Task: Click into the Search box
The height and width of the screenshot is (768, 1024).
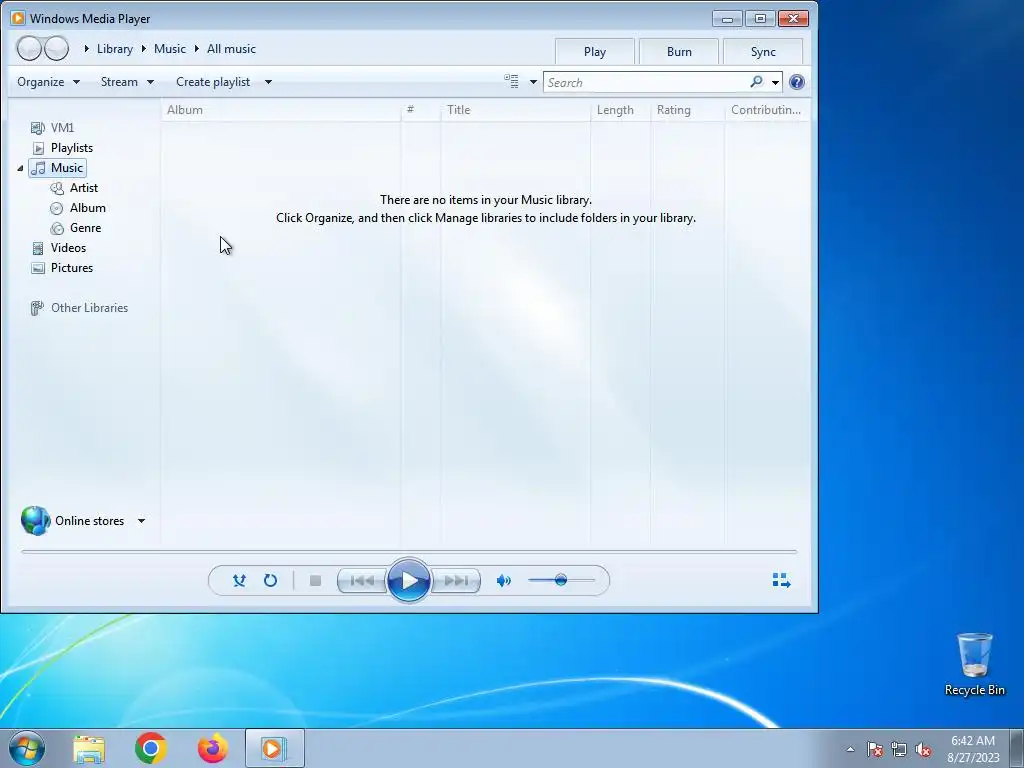Action: [x=646, y=82]
